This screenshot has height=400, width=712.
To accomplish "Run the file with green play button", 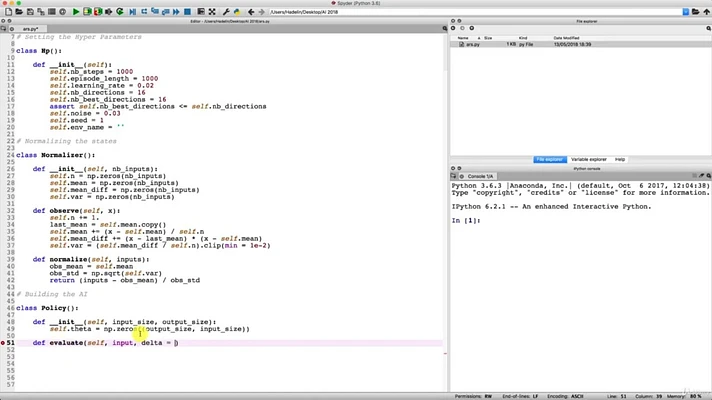I will (x=76, y=12).
